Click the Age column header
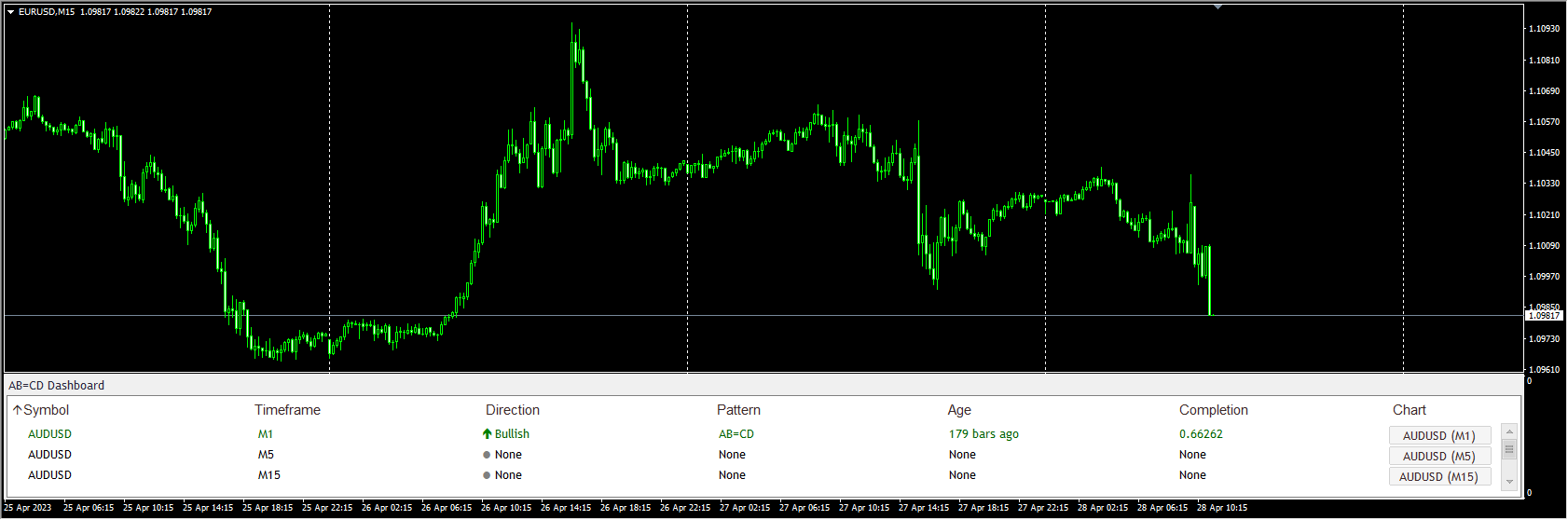 (x=959, y=410)
